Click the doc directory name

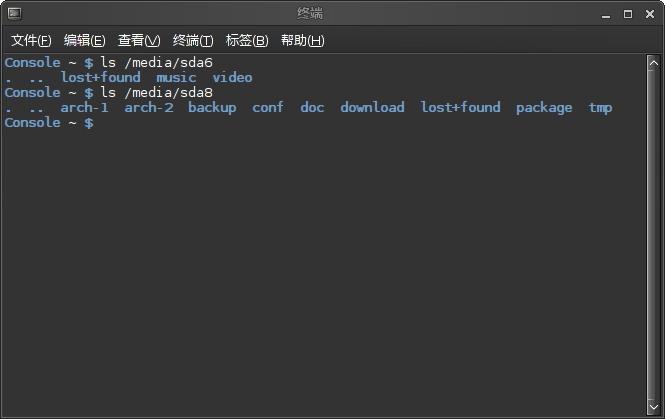pyautogui.click(x=312, y=108)
